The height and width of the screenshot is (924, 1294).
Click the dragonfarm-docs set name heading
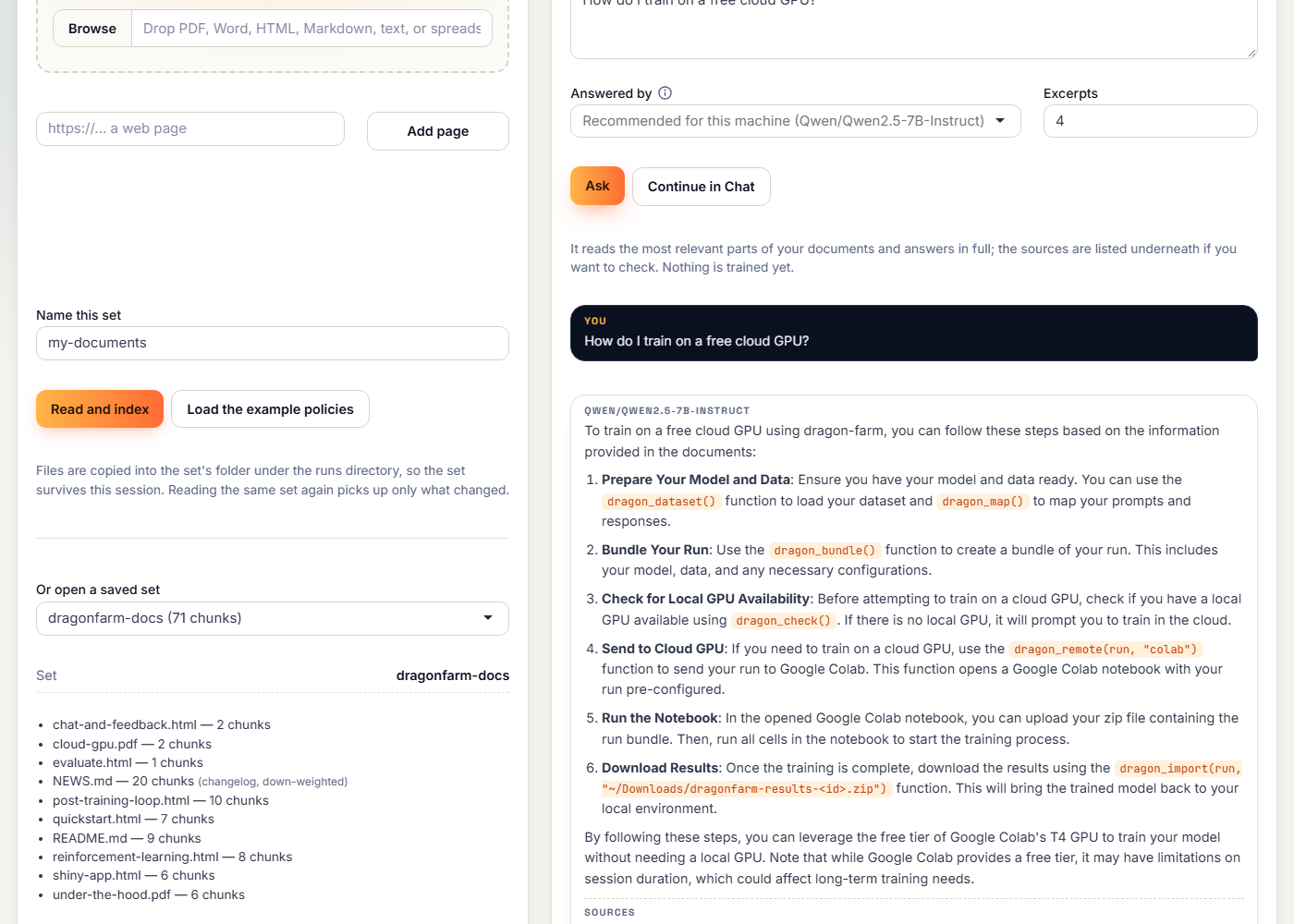(x=453, y=675)
